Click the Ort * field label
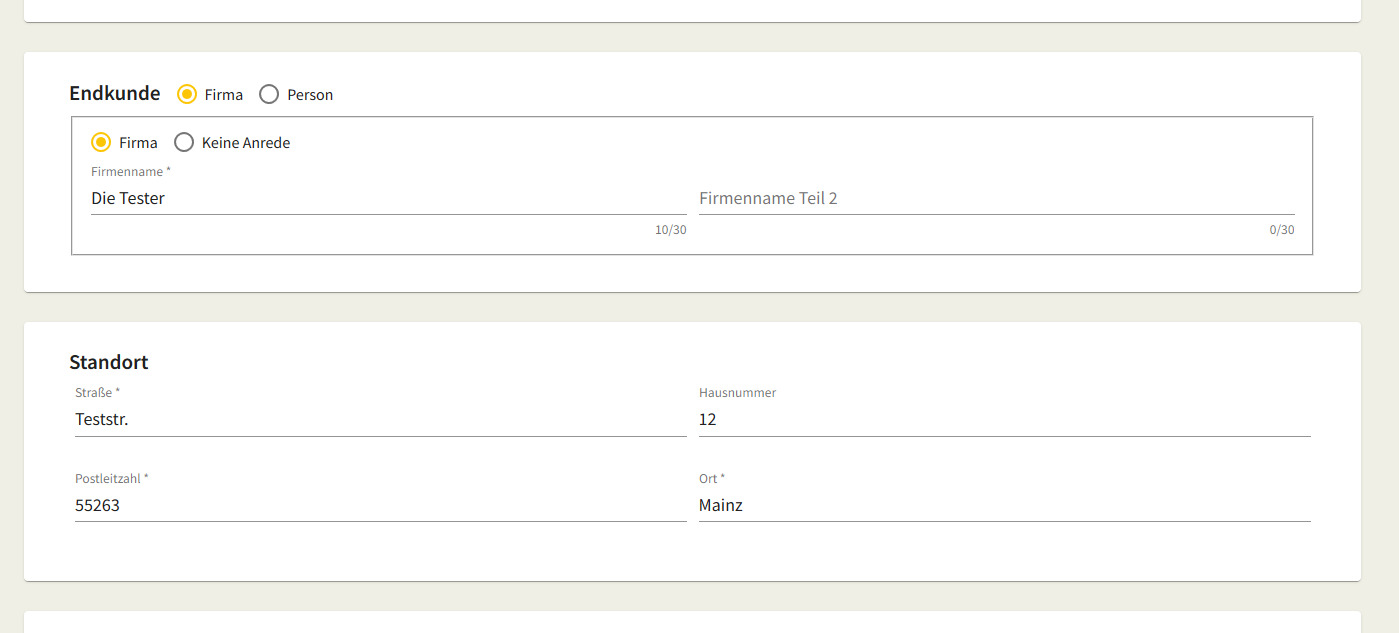 click(712, 479)
